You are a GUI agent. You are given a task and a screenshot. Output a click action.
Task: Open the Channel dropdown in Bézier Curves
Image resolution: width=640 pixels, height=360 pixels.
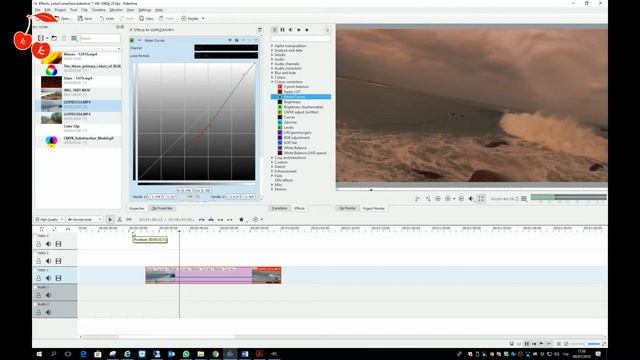(226, 48)
